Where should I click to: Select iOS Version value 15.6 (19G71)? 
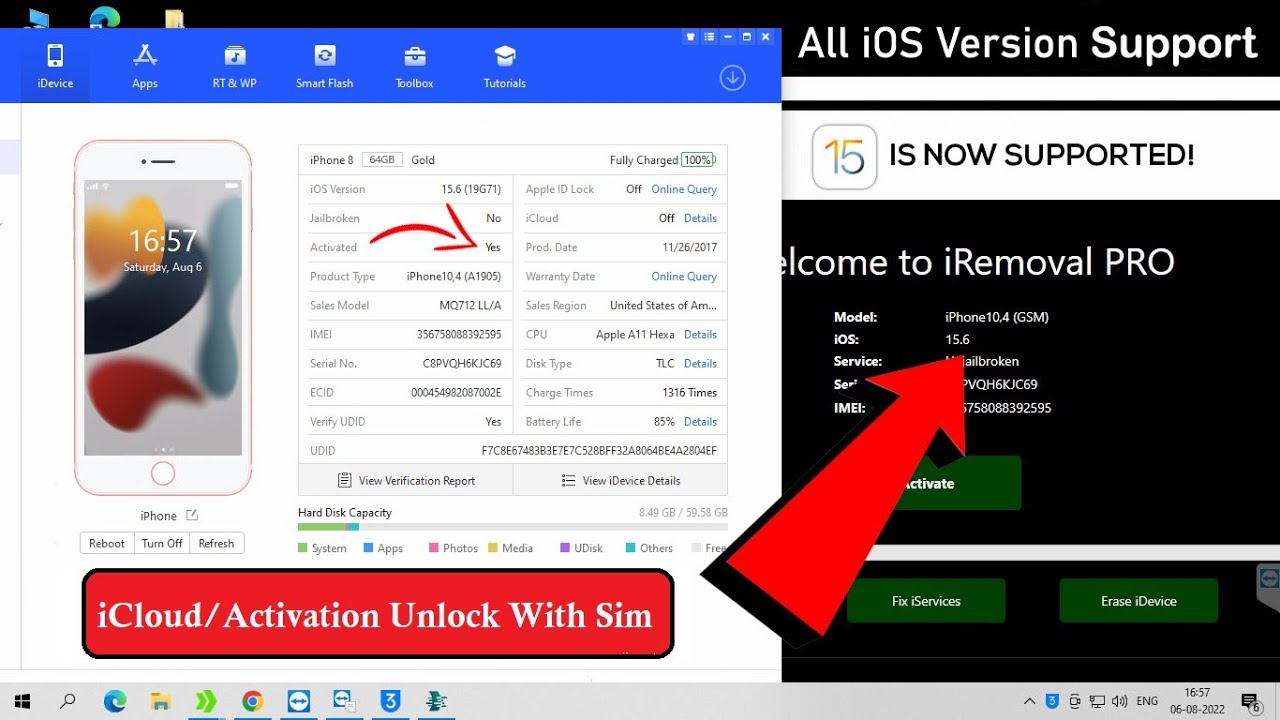pos(471,189)
